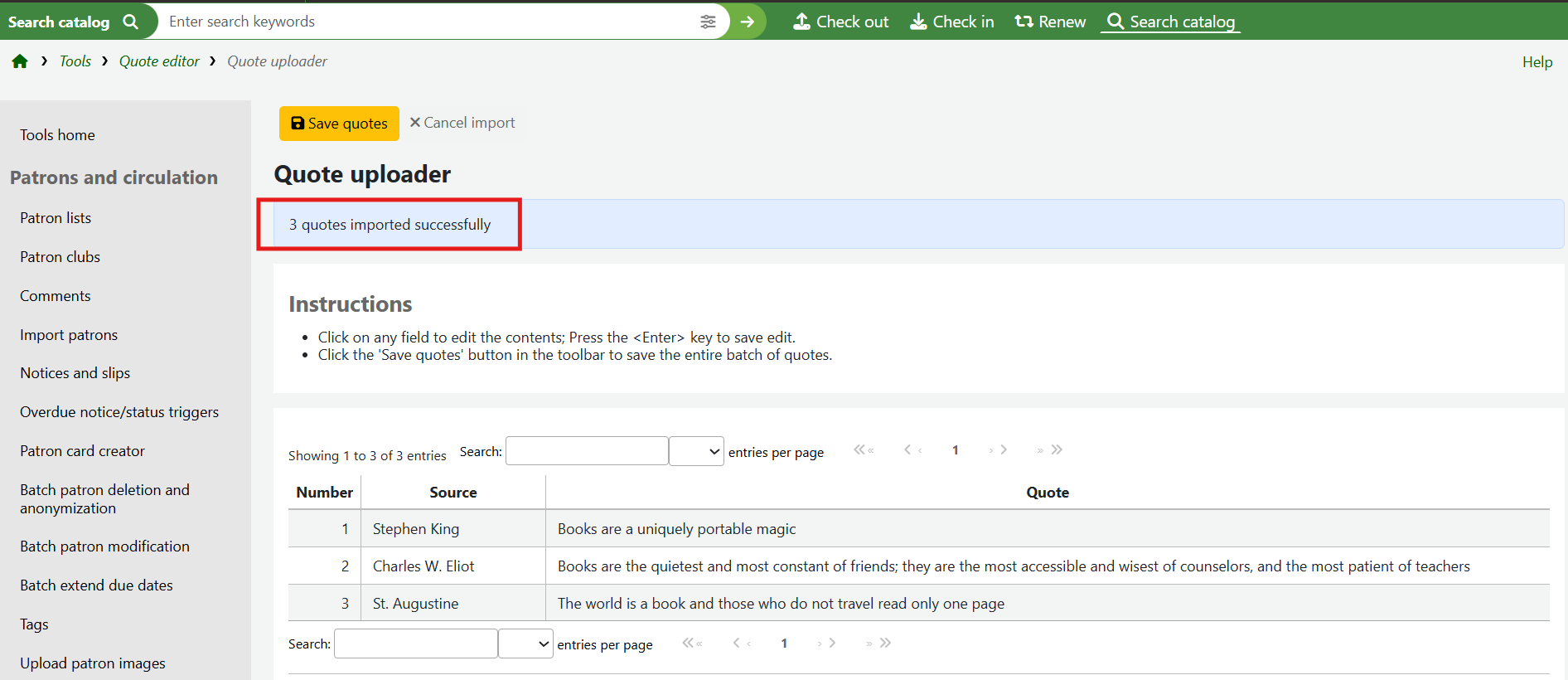Open the bottom entries per page dropdown
This screenshot has width=1568, height=680.
(525, 644)
